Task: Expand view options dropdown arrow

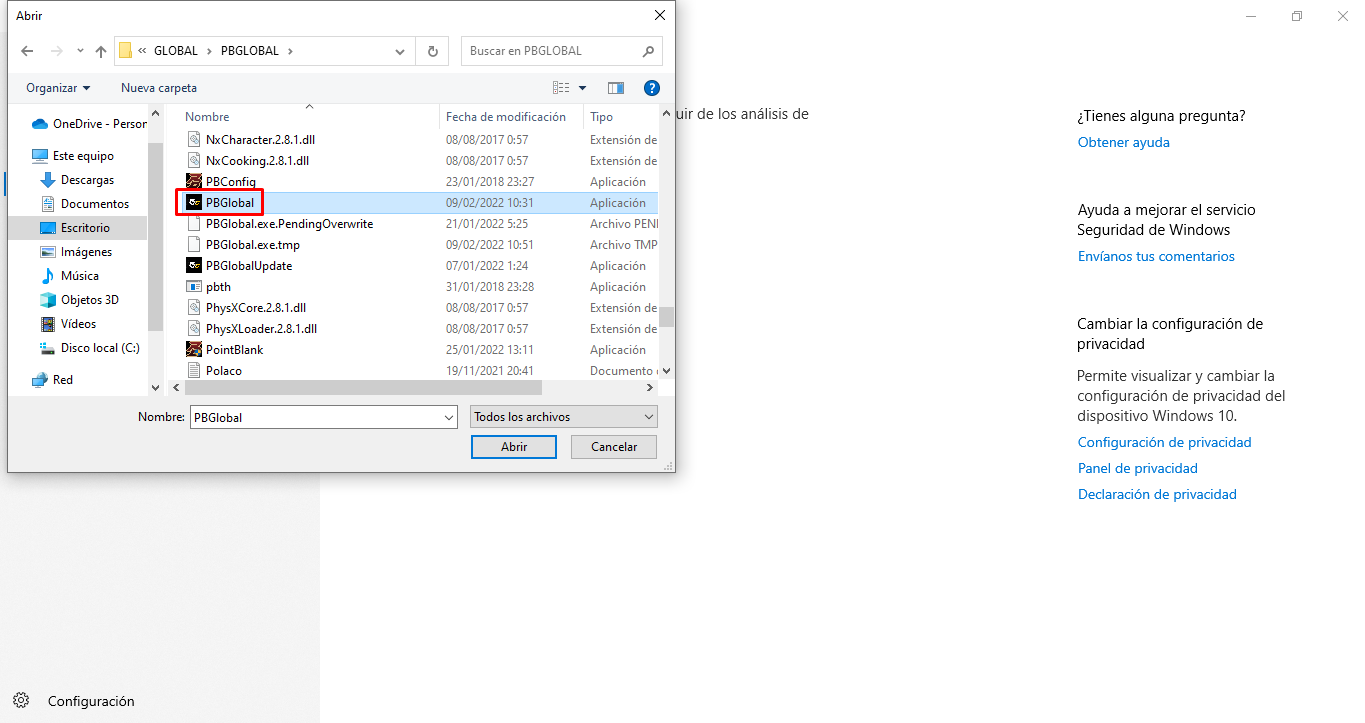Action: point(583,88)
